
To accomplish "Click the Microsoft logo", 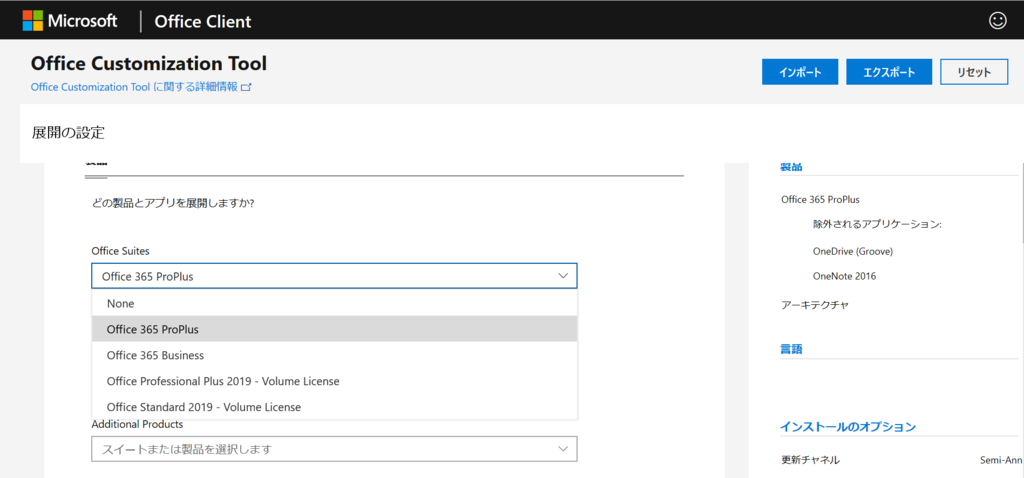I will [x=71, y=21].
